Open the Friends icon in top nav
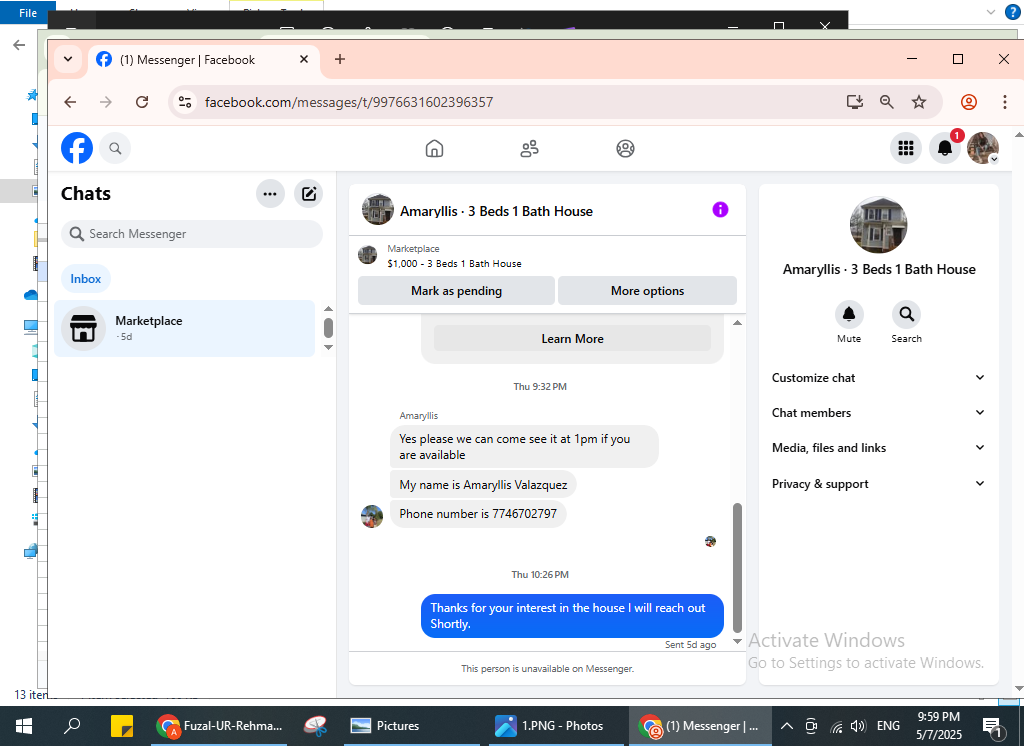Viewport: 1024px width, 746px height. coord(530,149)
